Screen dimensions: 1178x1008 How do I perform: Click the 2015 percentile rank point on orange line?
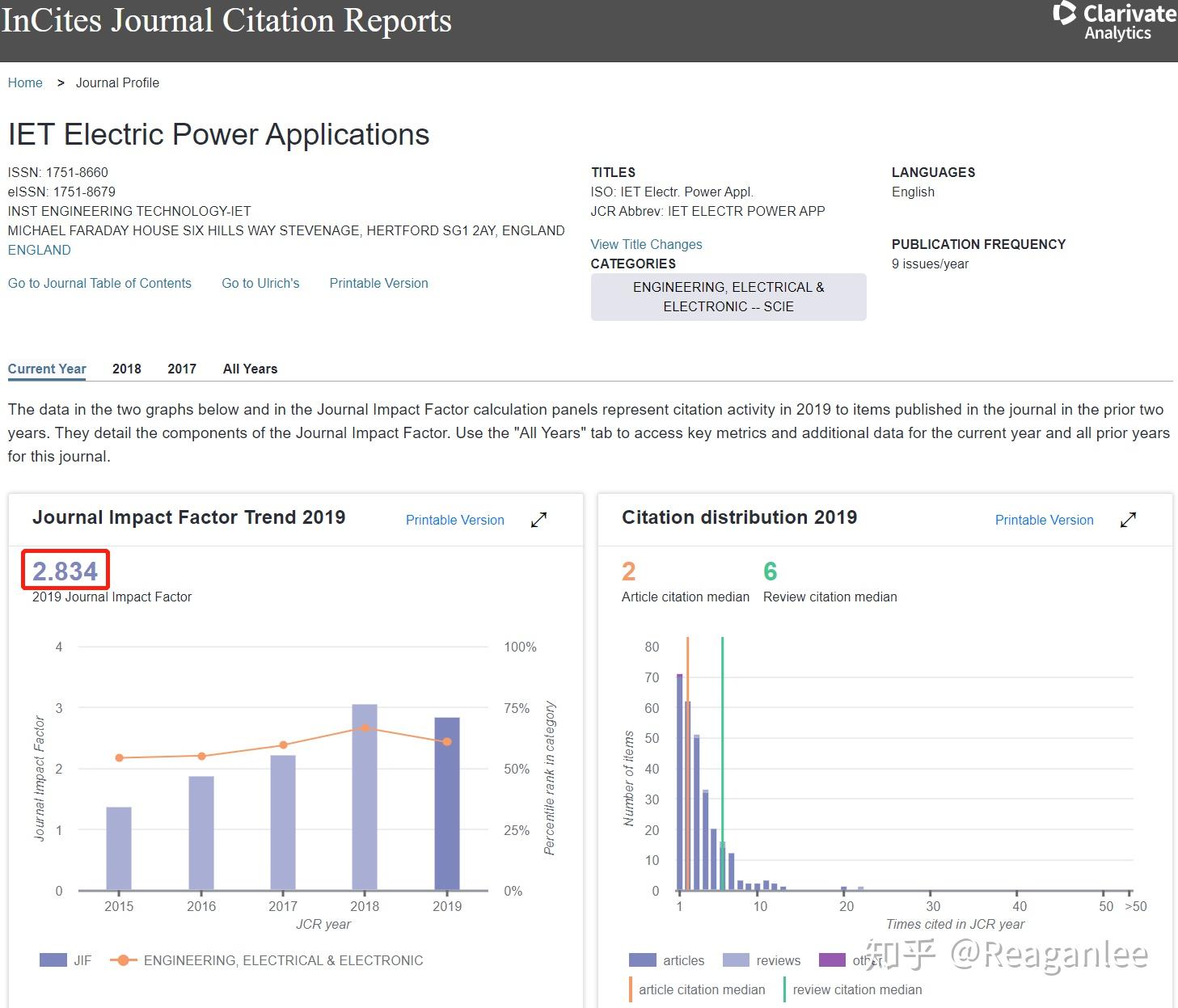(120, 757)
